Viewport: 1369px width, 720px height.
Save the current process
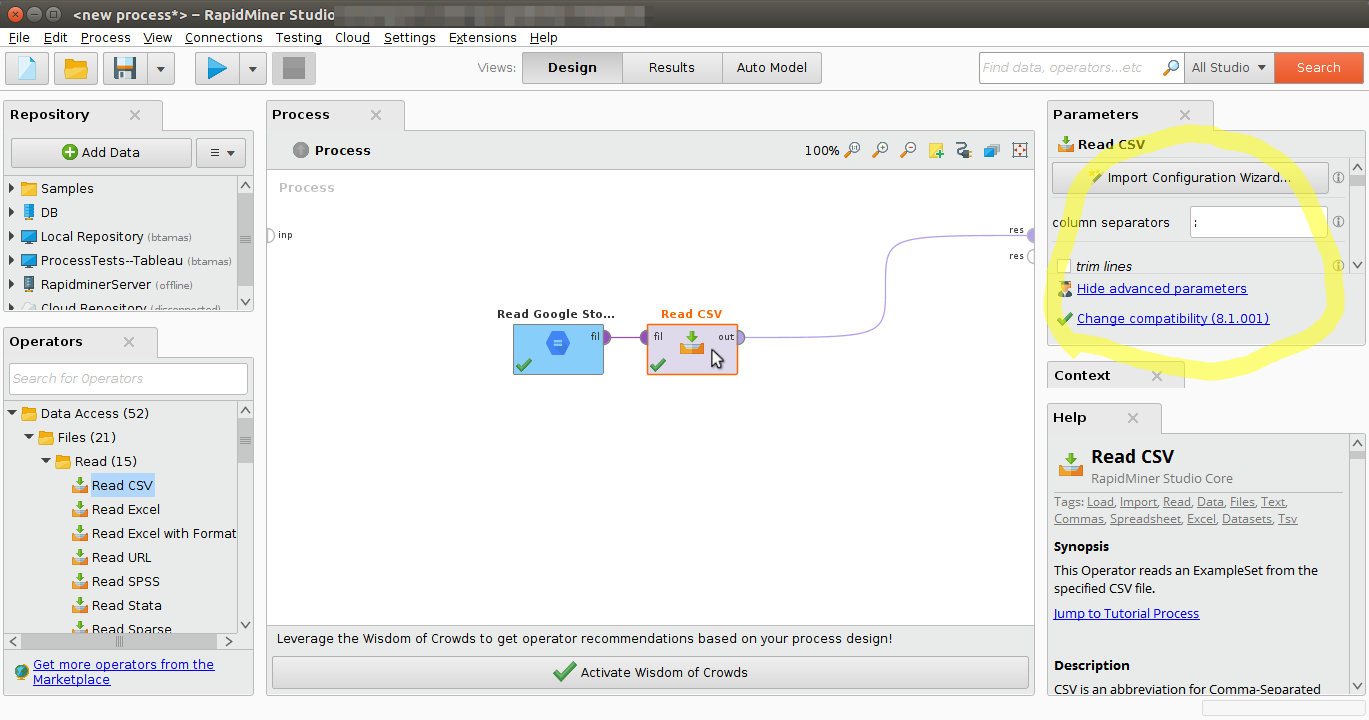tap(126, 68)
